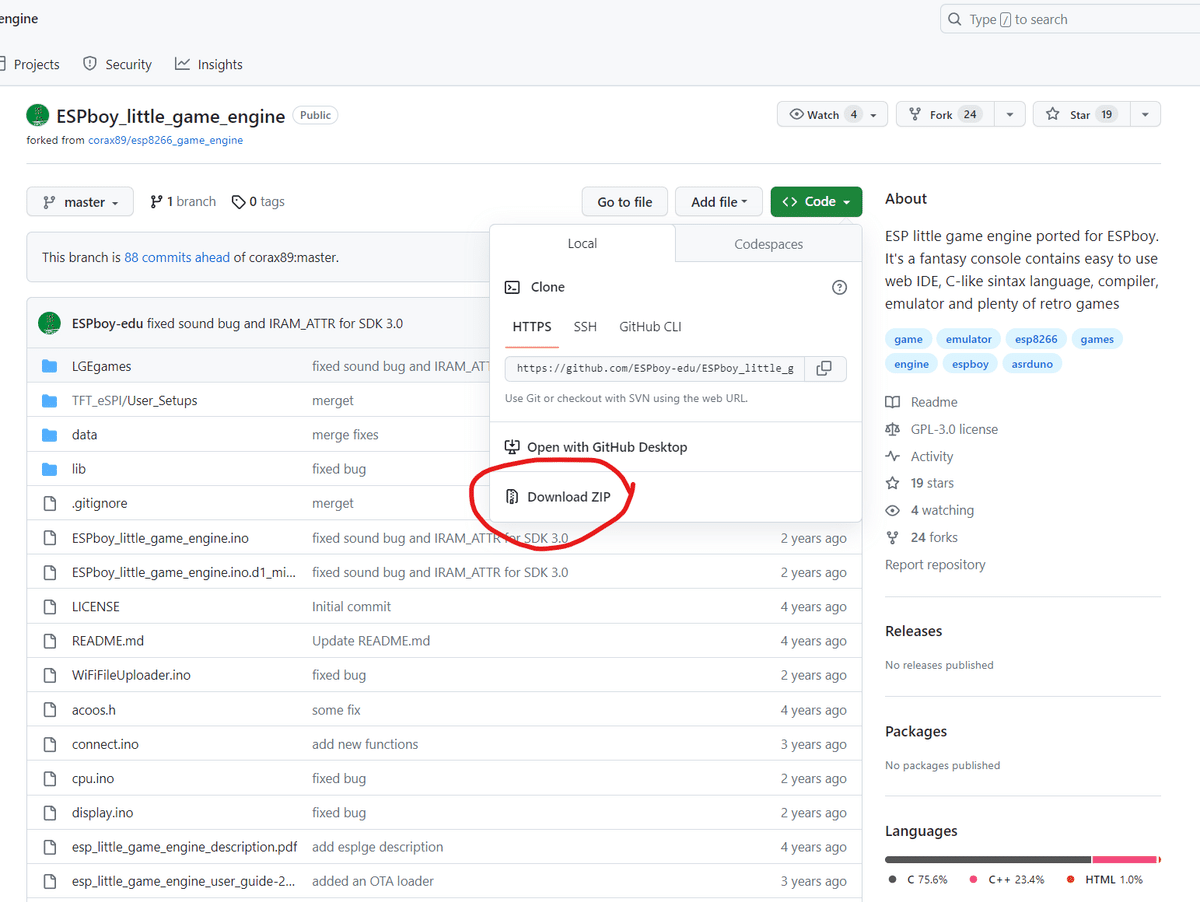This screenshot has width=1200, height=902.
Task: Click Report repository link
Action: [935, 564]
